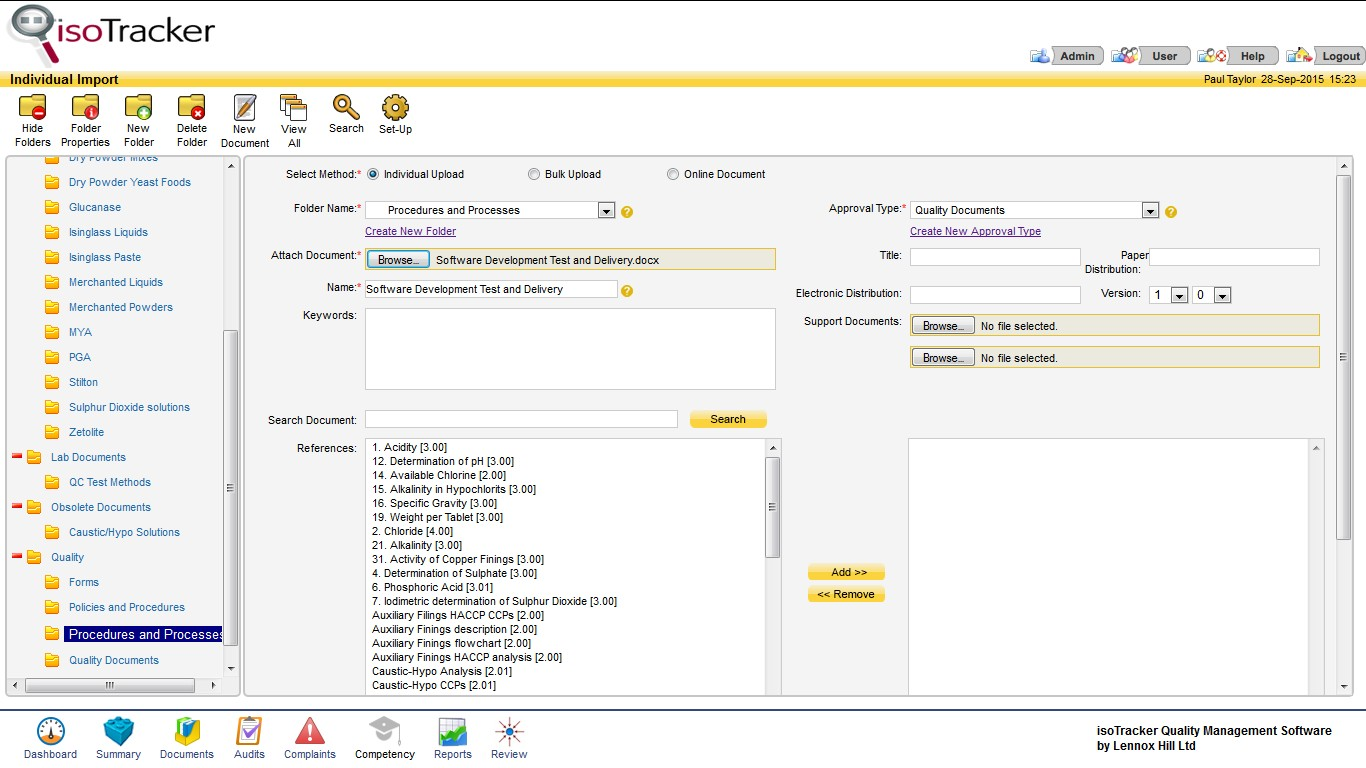This screenshot has height=768, width=1366.
Task: Open the Approval Type dropdown
Action: pos(1150,210)
